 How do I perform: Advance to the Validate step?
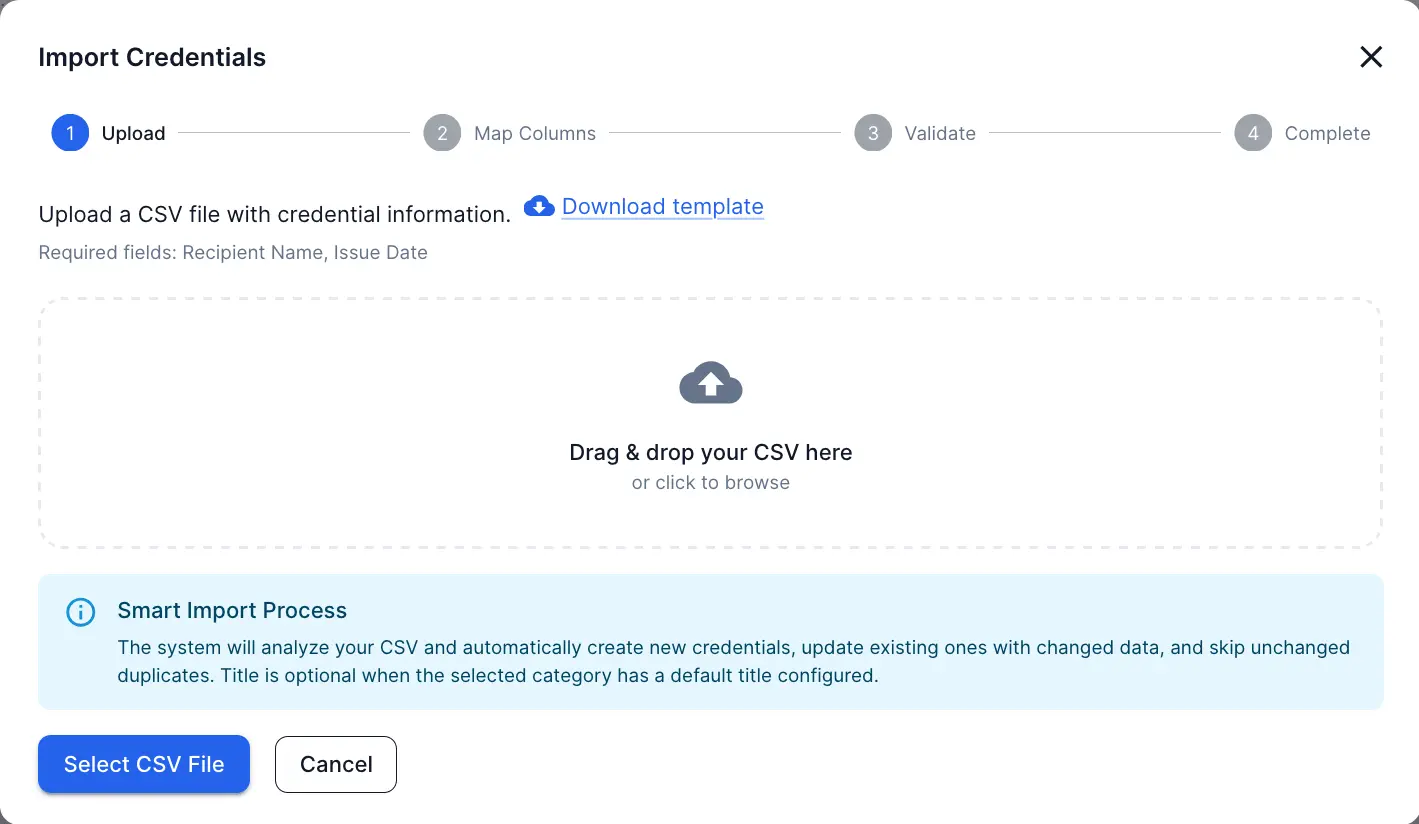940,133
